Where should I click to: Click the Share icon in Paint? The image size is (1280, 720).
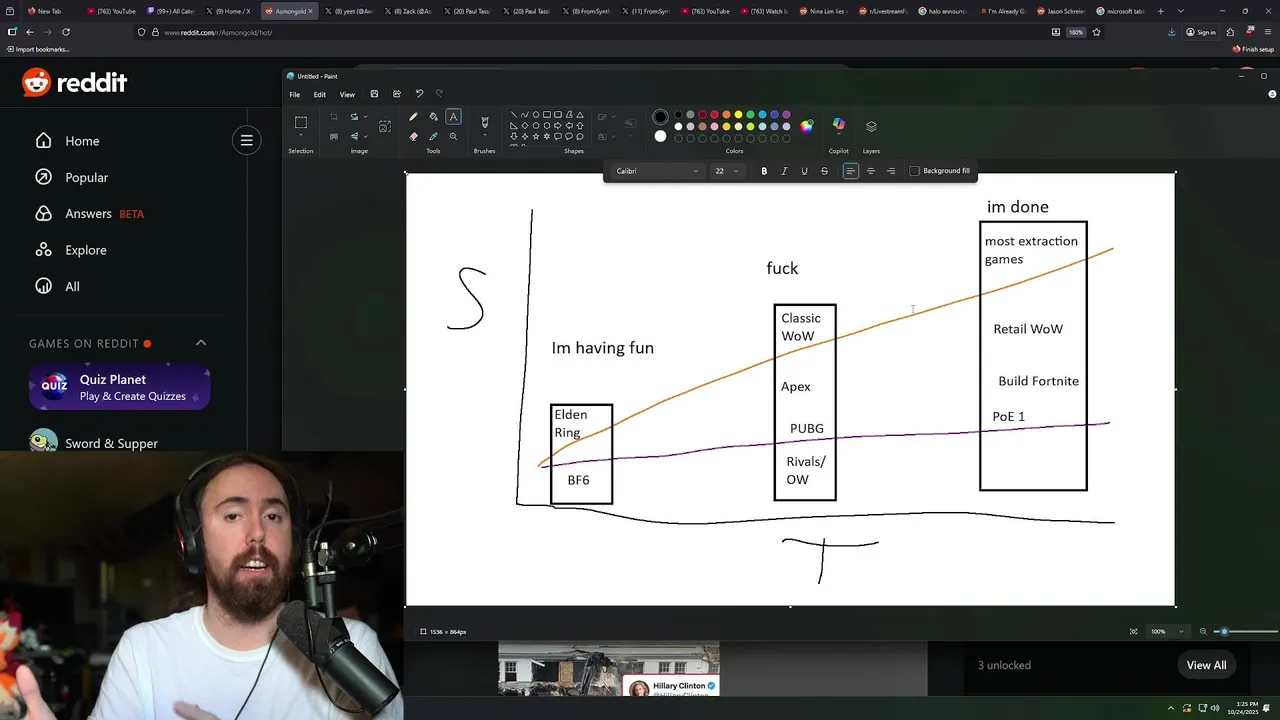[x=397, y=94]
